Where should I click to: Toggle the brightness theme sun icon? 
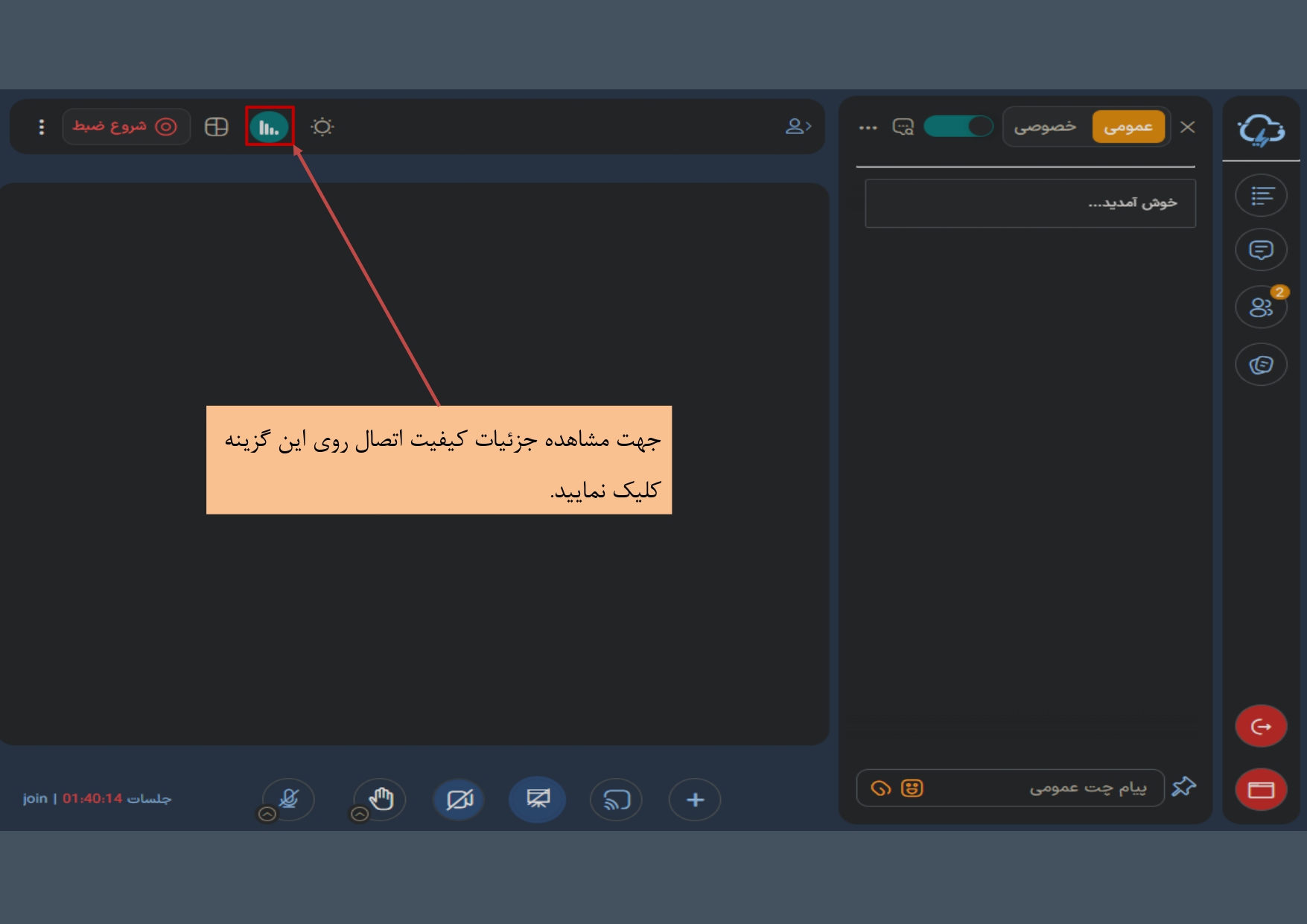pos(322,127)
